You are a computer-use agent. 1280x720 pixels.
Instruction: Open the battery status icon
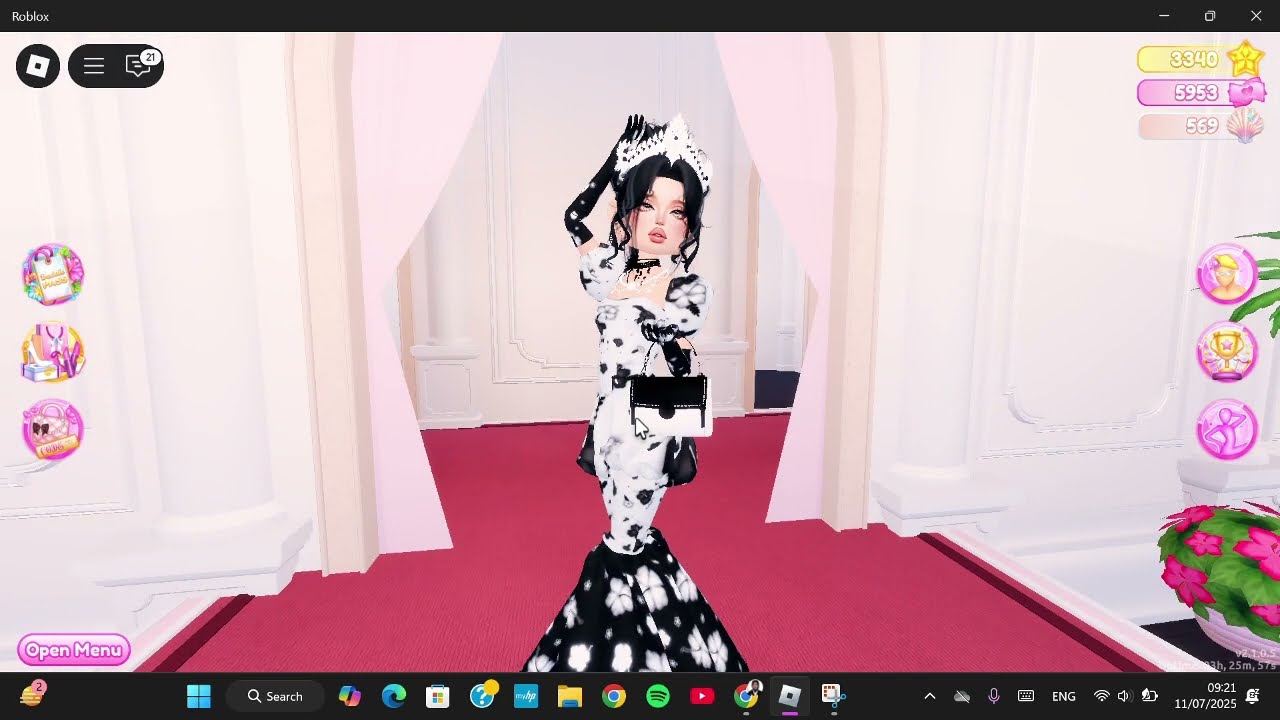tap(1149, 696)
